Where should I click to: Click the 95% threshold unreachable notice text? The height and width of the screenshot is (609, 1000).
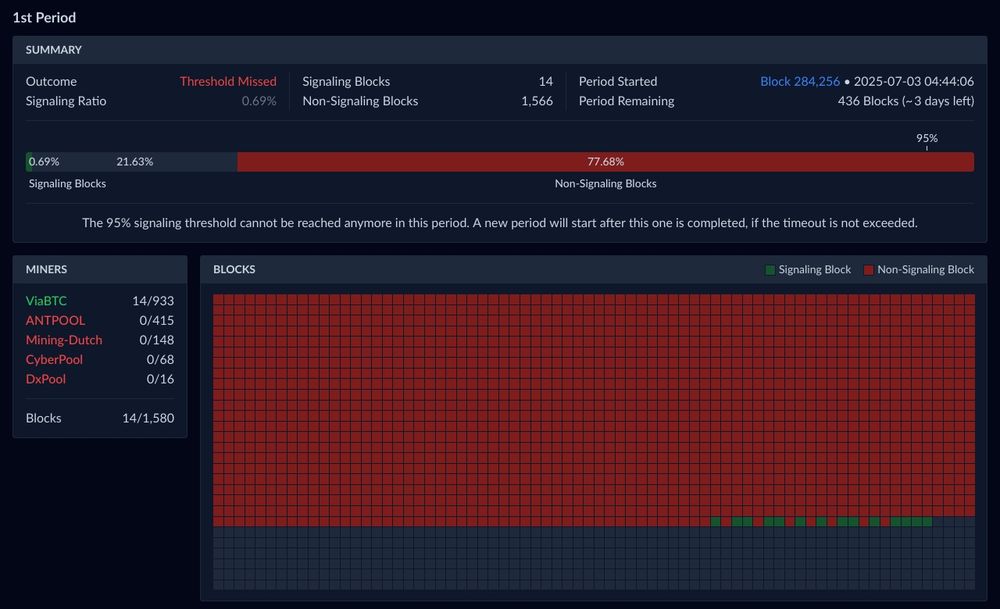tap(499, 223)
